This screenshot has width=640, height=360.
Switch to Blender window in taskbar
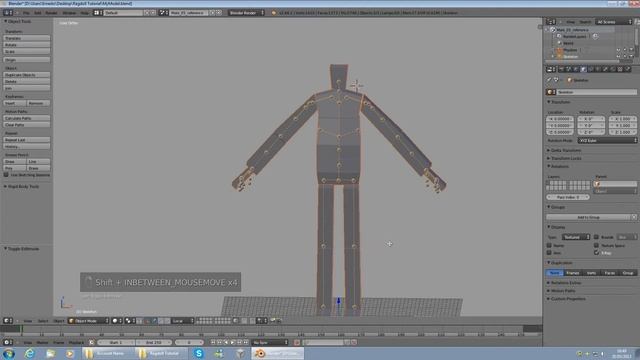(x=278, y=353)
